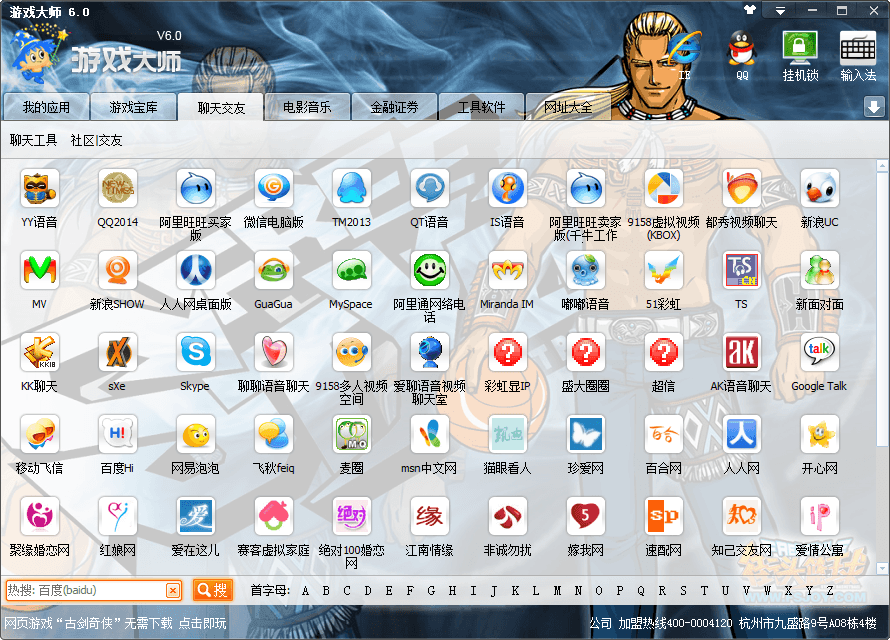This screenshot has width=890, height=640.
Task: Open 阿里旺旺买家版 icon
Action: coord(195,188)
